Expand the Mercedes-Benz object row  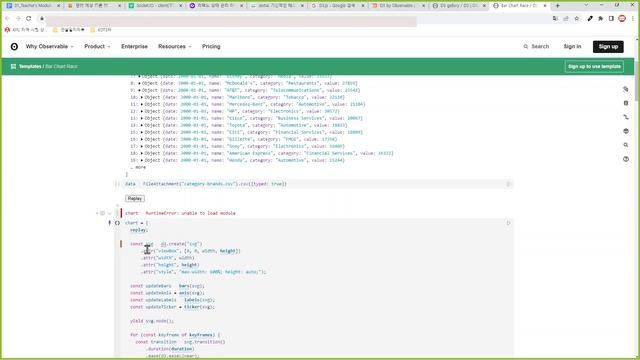142,104
